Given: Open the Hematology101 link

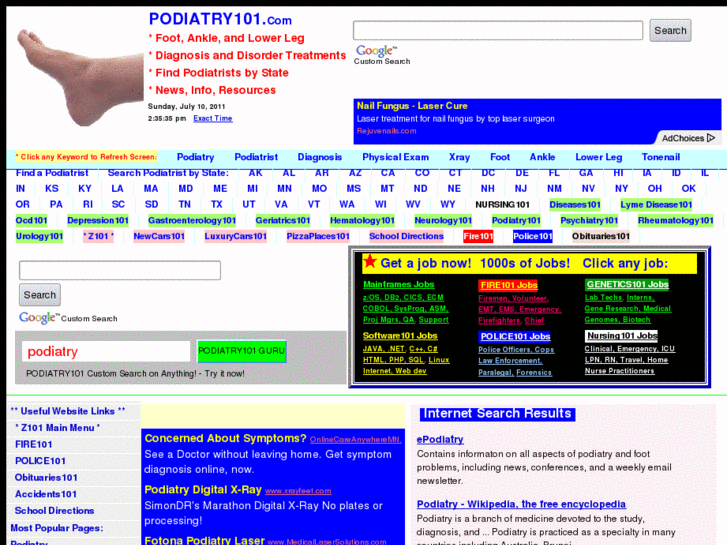Looking at the screenshot, I should tap(362, 220).
